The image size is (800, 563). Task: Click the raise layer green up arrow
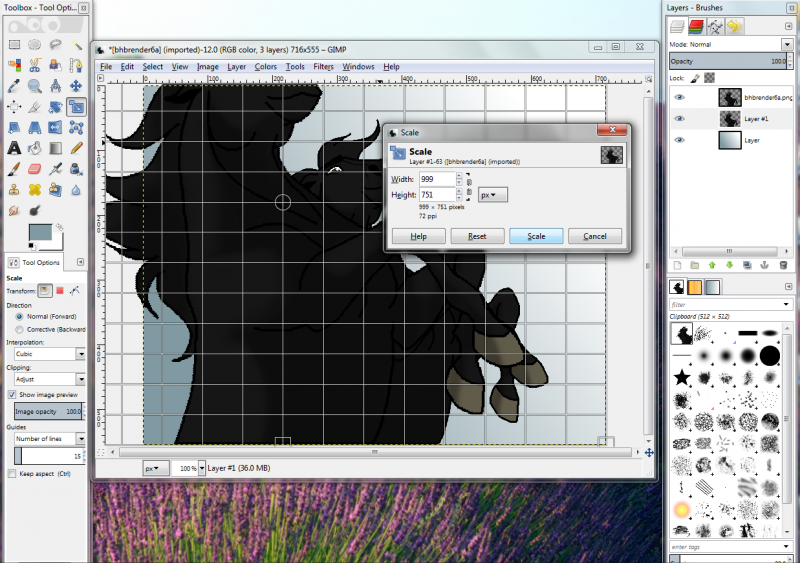[x=712, y=265]
